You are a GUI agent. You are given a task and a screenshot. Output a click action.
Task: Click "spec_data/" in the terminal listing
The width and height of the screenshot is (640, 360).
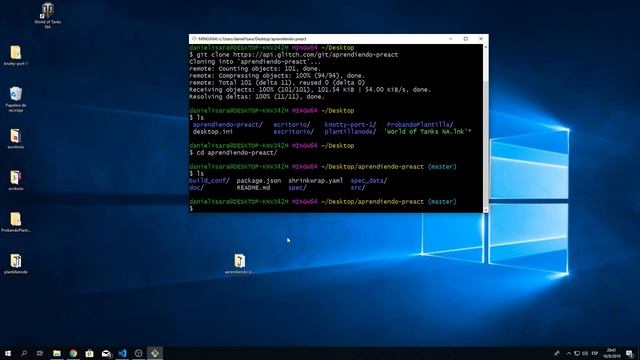[369, 180]
